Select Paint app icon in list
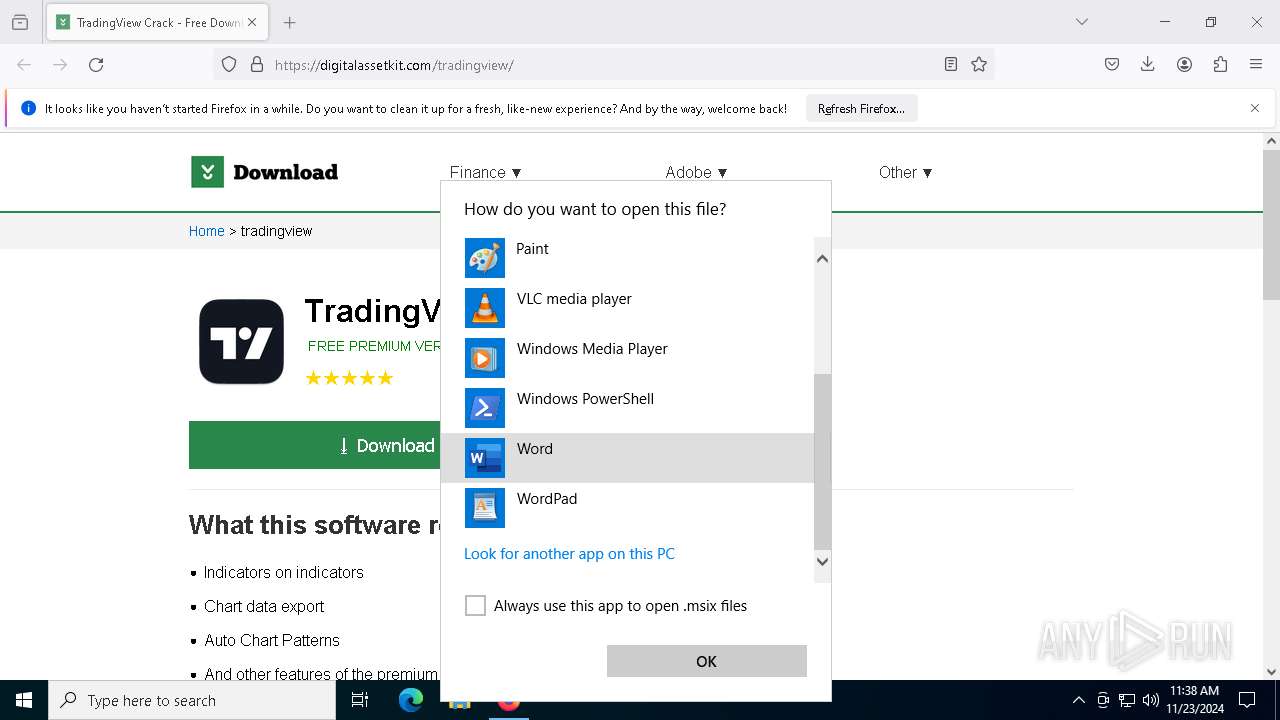 coord(485,258)
